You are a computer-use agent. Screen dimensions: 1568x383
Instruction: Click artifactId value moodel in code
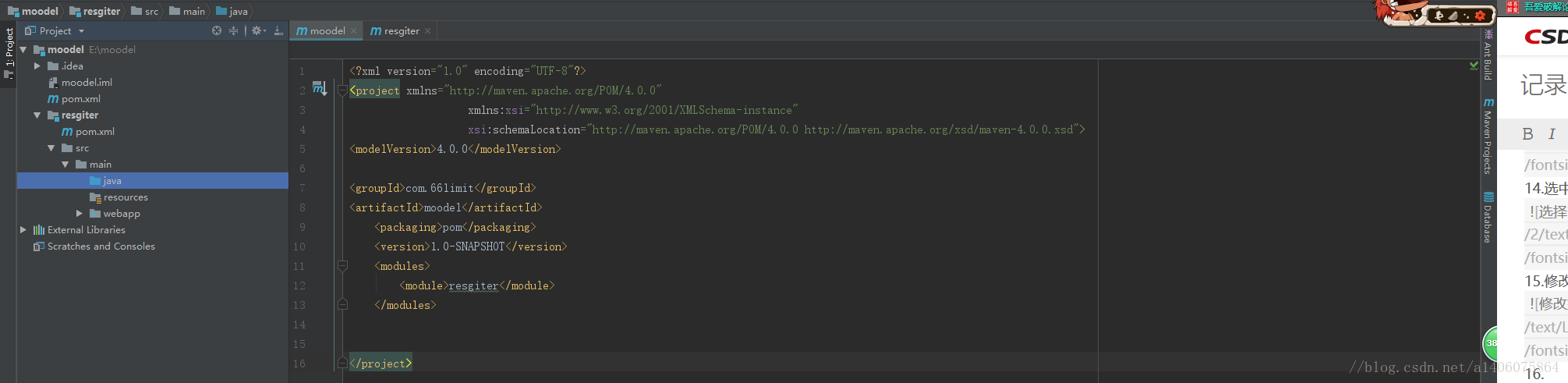pos(443,207)
